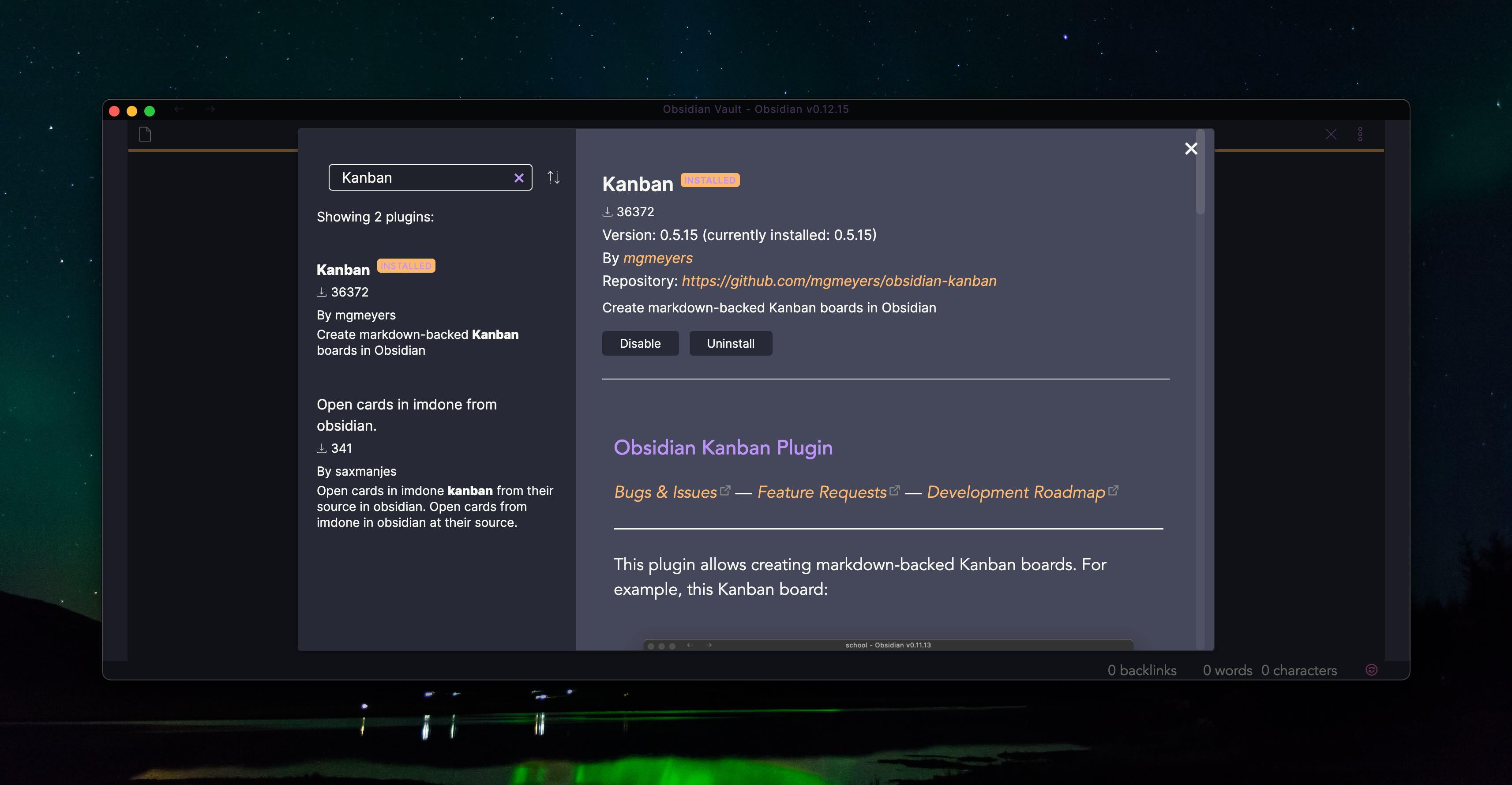Click the sync status icon in status bar
This screenshot has width=1512, height=785.
(x=1371, y=670)
